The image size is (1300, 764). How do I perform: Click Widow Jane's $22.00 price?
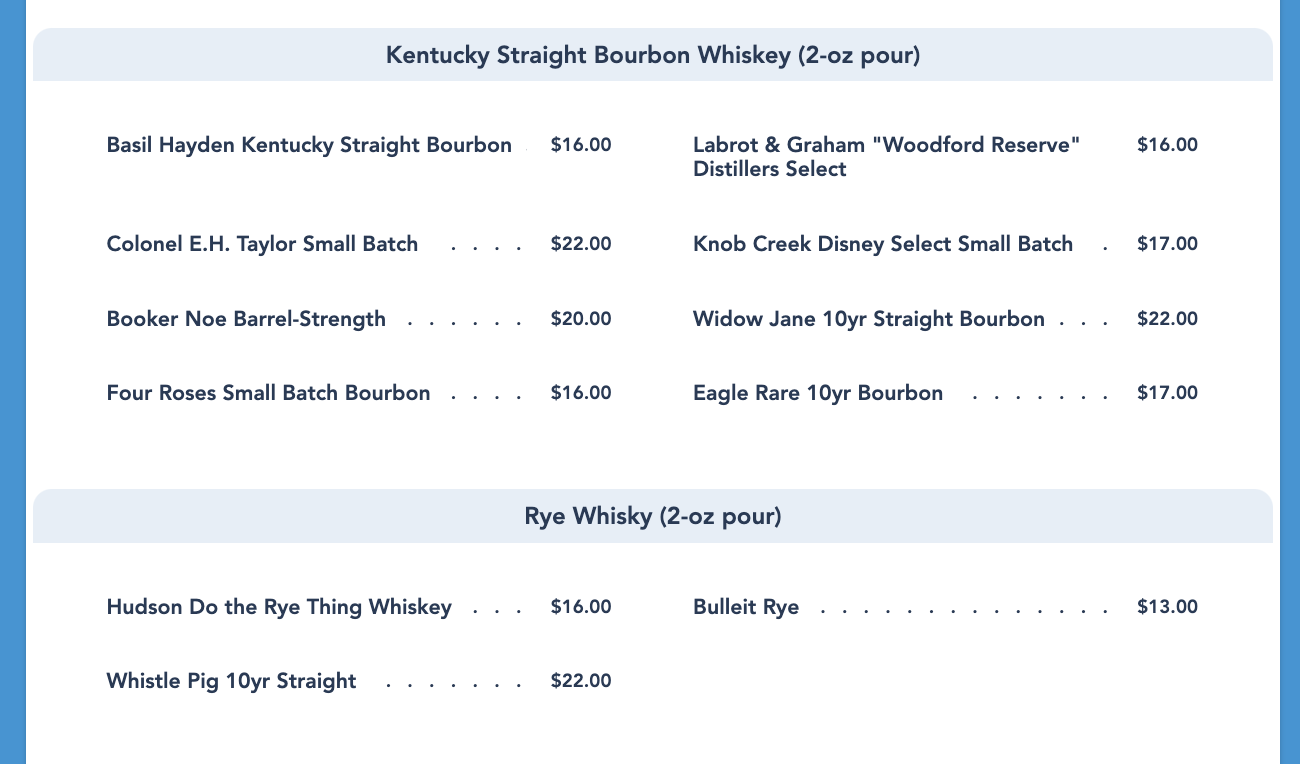coord(1167,319)
